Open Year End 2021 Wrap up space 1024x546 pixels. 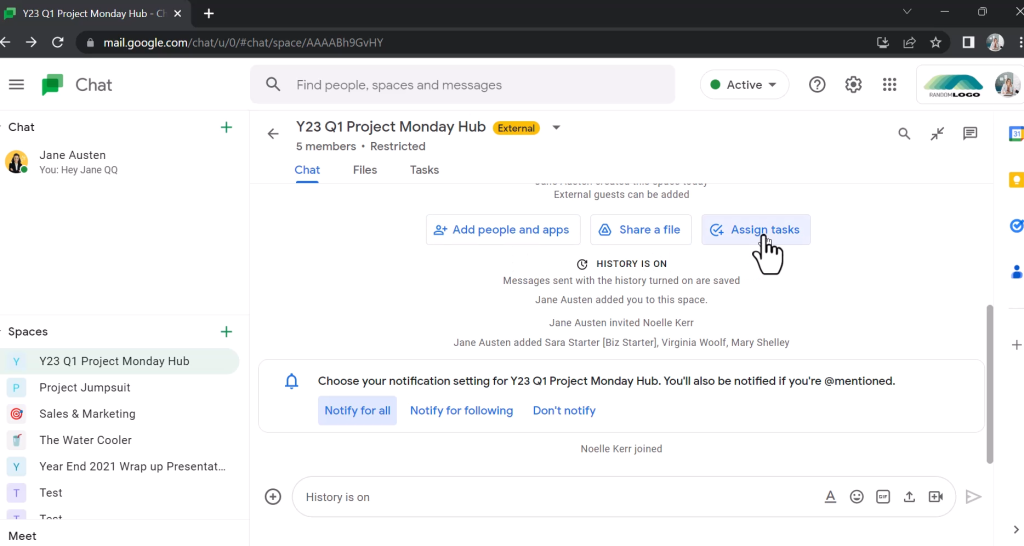120,466
